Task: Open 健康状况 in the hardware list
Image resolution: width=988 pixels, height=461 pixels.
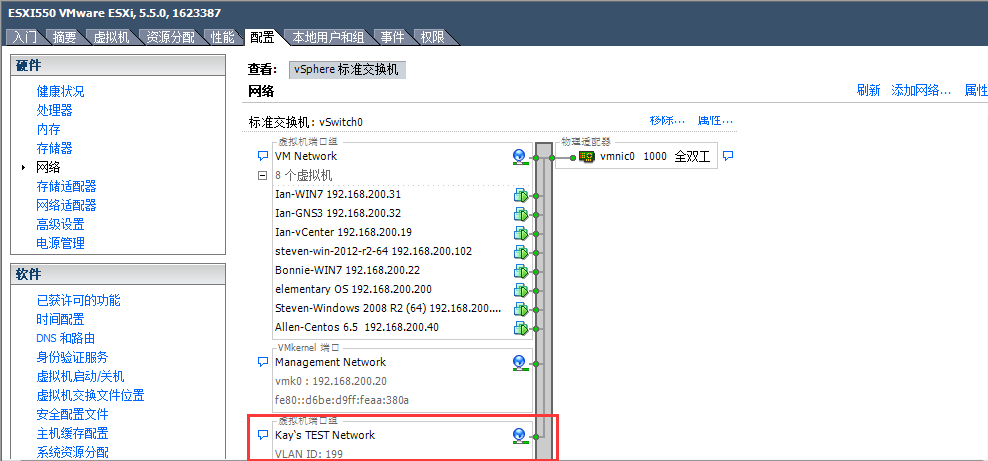Action: 60,91
